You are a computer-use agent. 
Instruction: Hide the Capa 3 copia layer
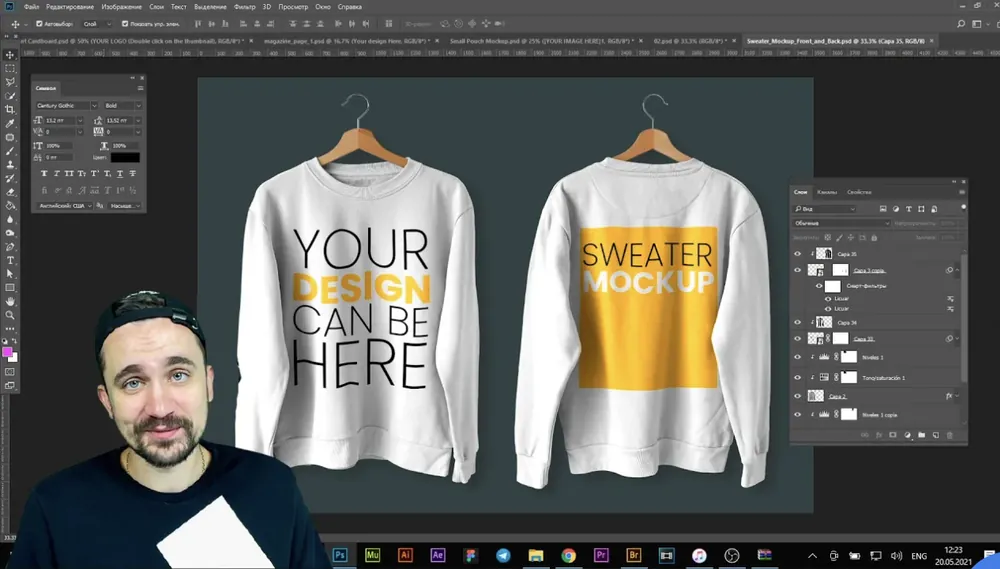tap(797, 270)
